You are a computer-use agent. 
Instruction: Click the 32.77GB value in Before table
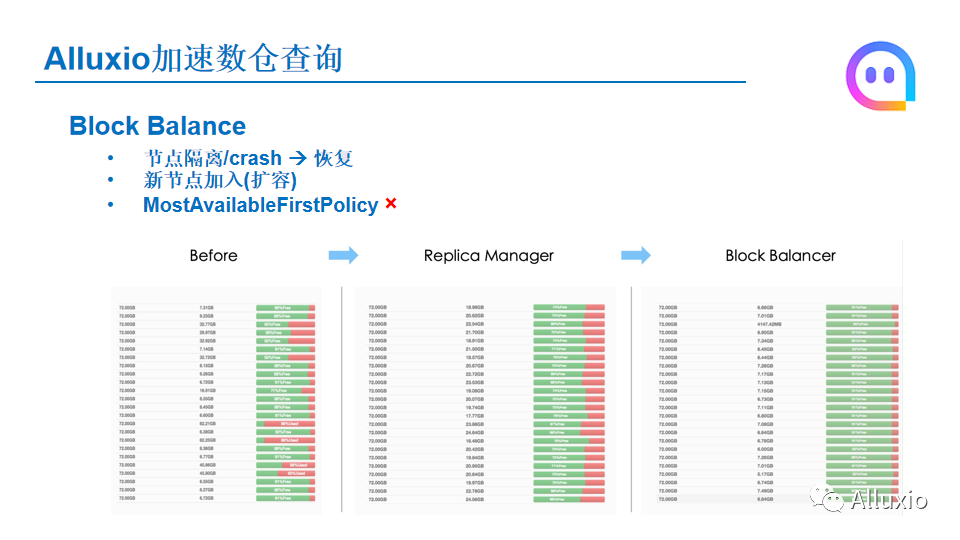pos(207,324)
